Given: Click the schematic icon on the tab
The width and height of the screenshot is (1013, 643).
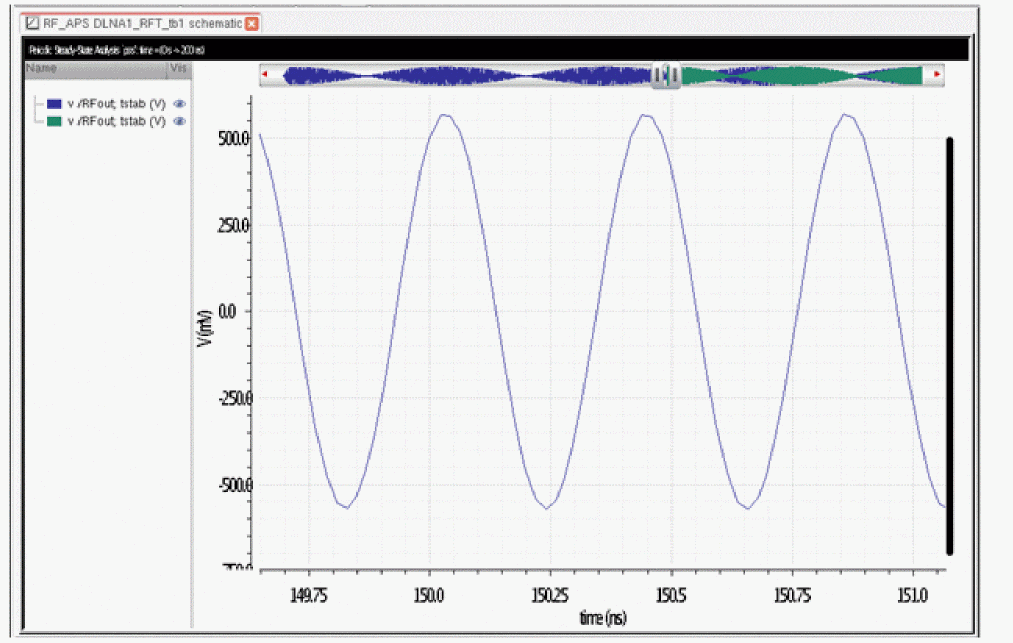Looking at the screenshot, I should tap(32, 23).
